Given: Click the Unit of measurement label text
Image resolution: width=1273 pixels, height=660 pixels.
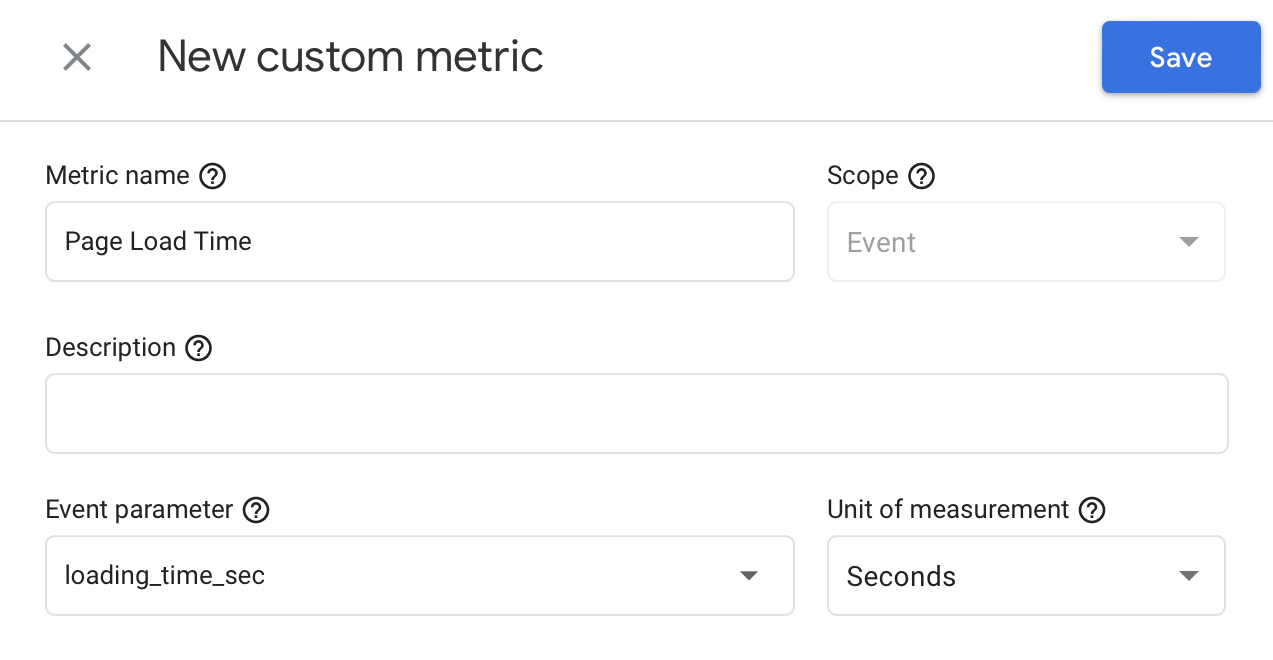Looking at the screenshot, I should (x=947, y=510).
